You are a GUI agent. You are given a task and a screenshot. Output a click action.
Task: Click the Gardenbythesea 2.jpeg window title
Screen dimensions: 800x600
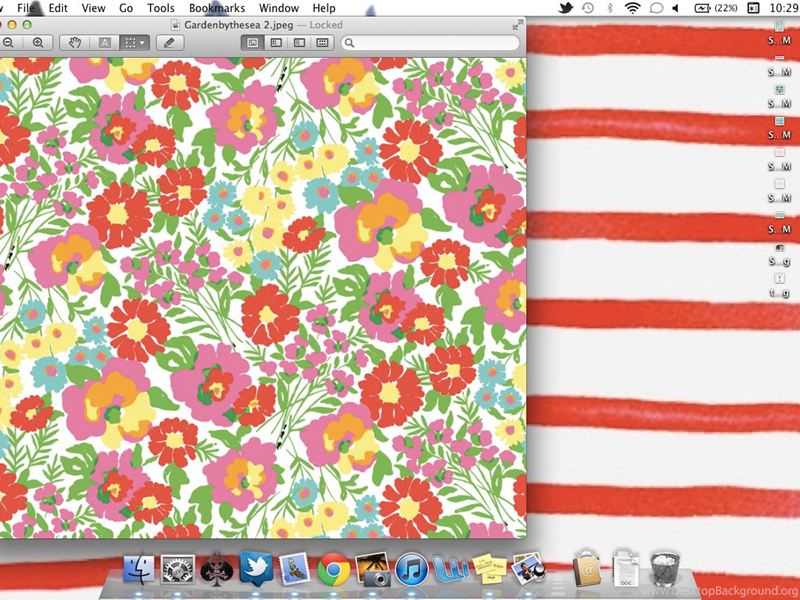point(241,24)
